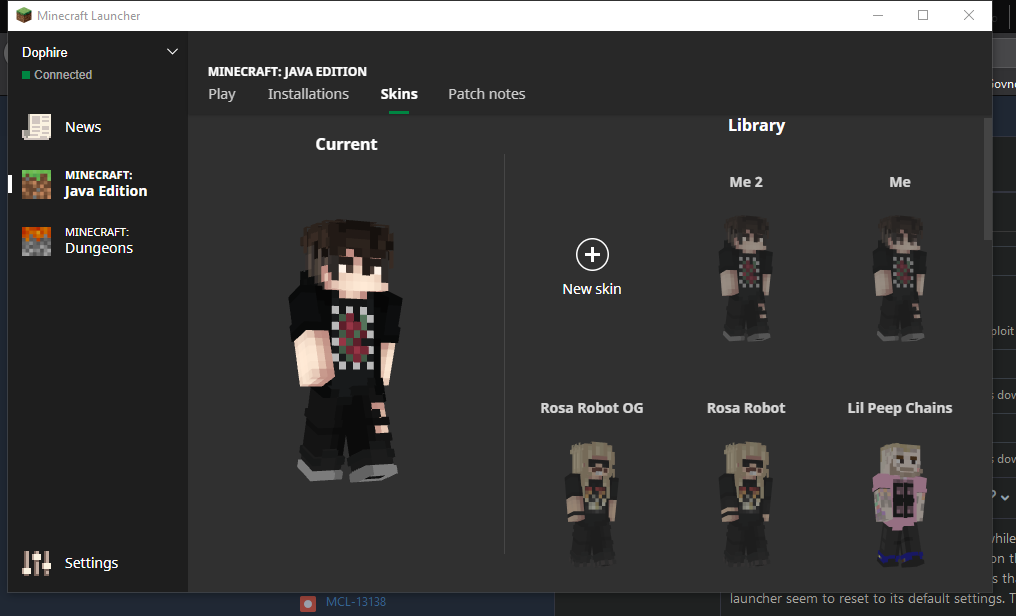Click the 'Library' heading text
The width and height of the screenshot is (1016, 616).
[x=756, y=126]
